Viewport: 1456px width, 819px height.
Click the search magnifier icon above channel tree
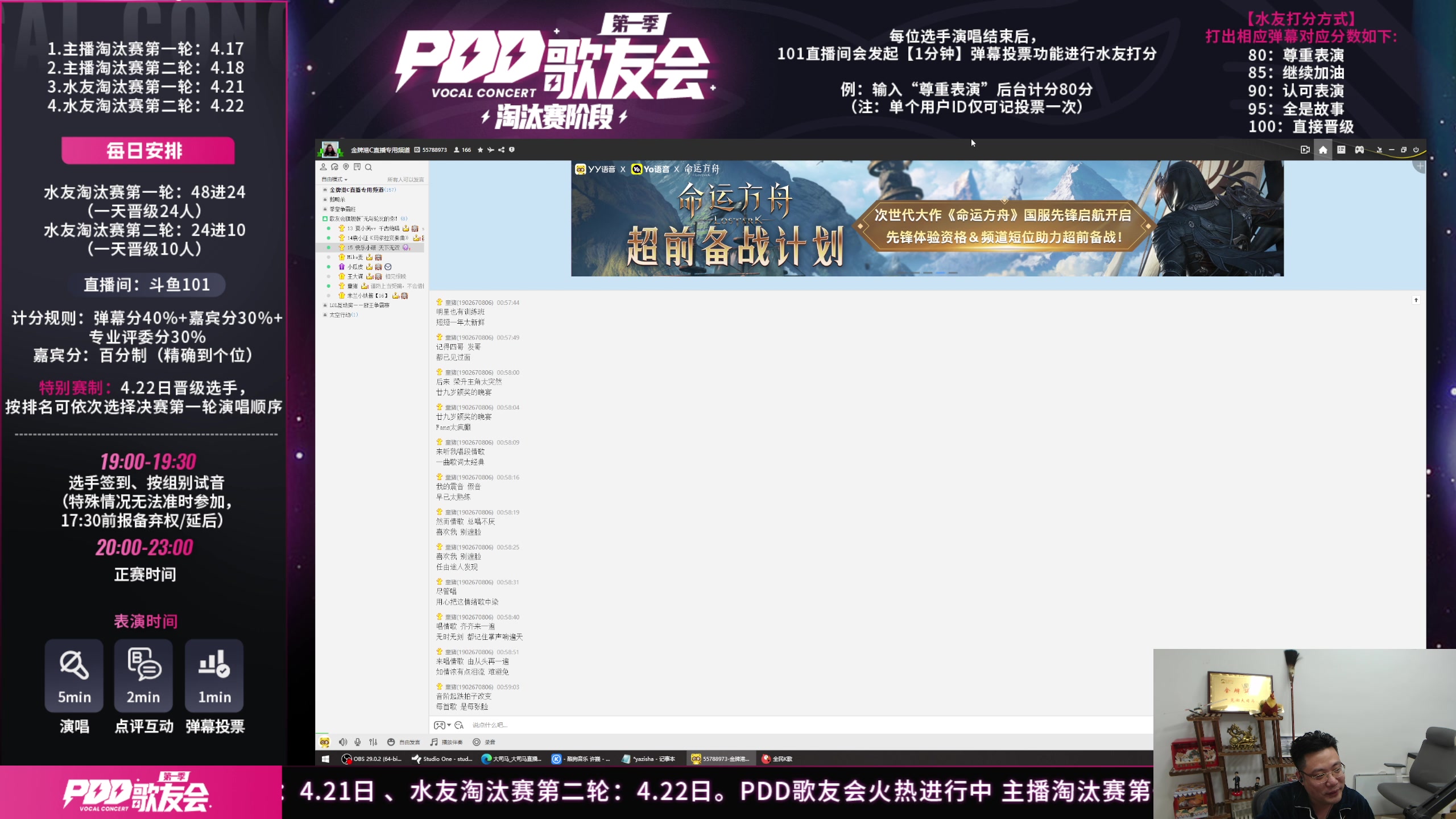(369, 167)
